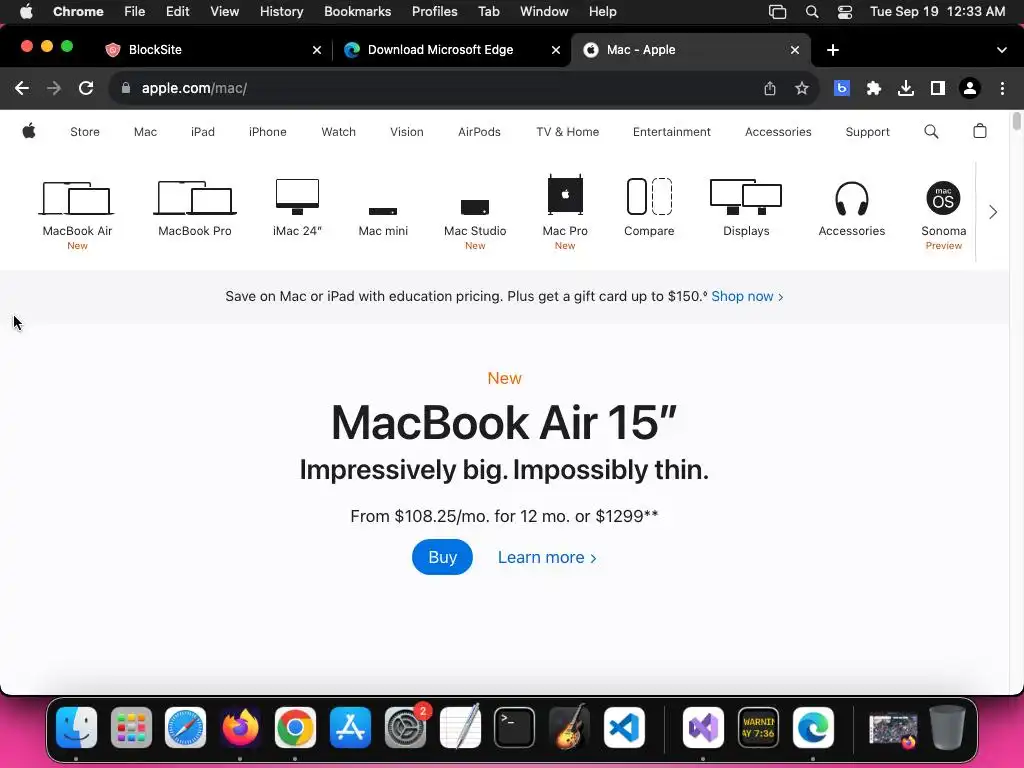This screenshot has width=1024, height=768.
Task: Go to iPhone in Apple navigation
Action: pos(268,132)
